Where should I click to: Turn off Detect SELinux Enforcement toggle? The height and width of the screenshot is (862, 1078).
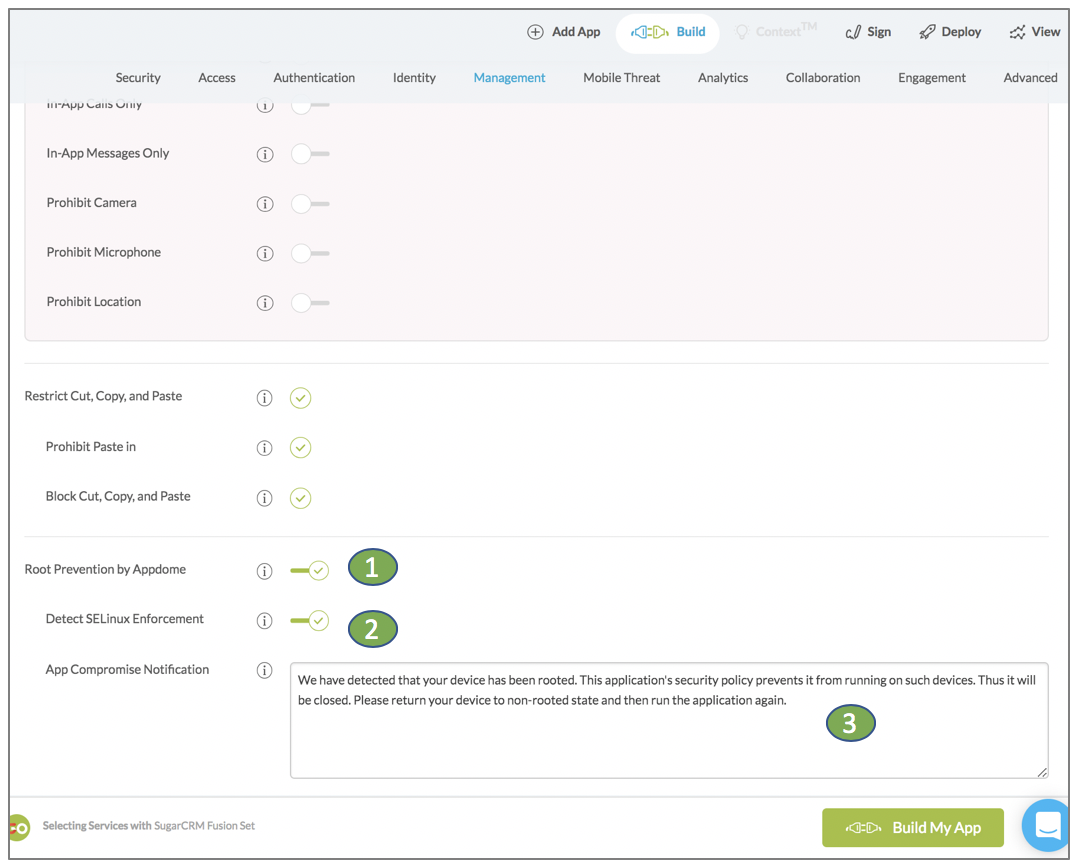(x=310, y=621)
